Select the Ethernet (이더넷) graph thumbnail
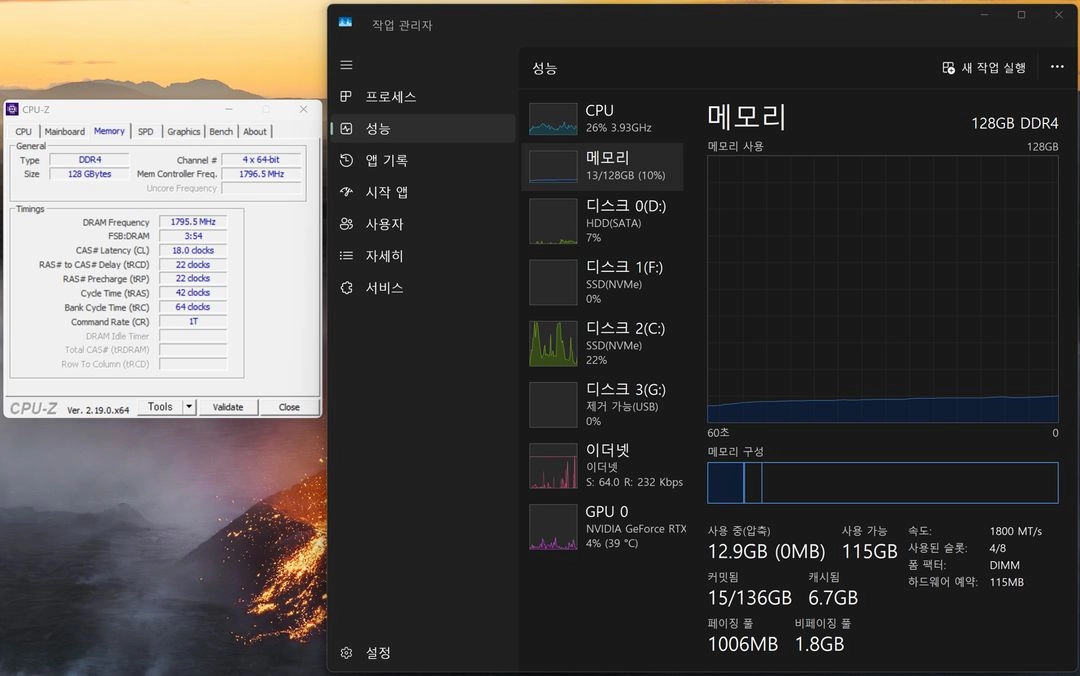The height and width of the screenshot is (676, 1080). click(x=553, y=466)
